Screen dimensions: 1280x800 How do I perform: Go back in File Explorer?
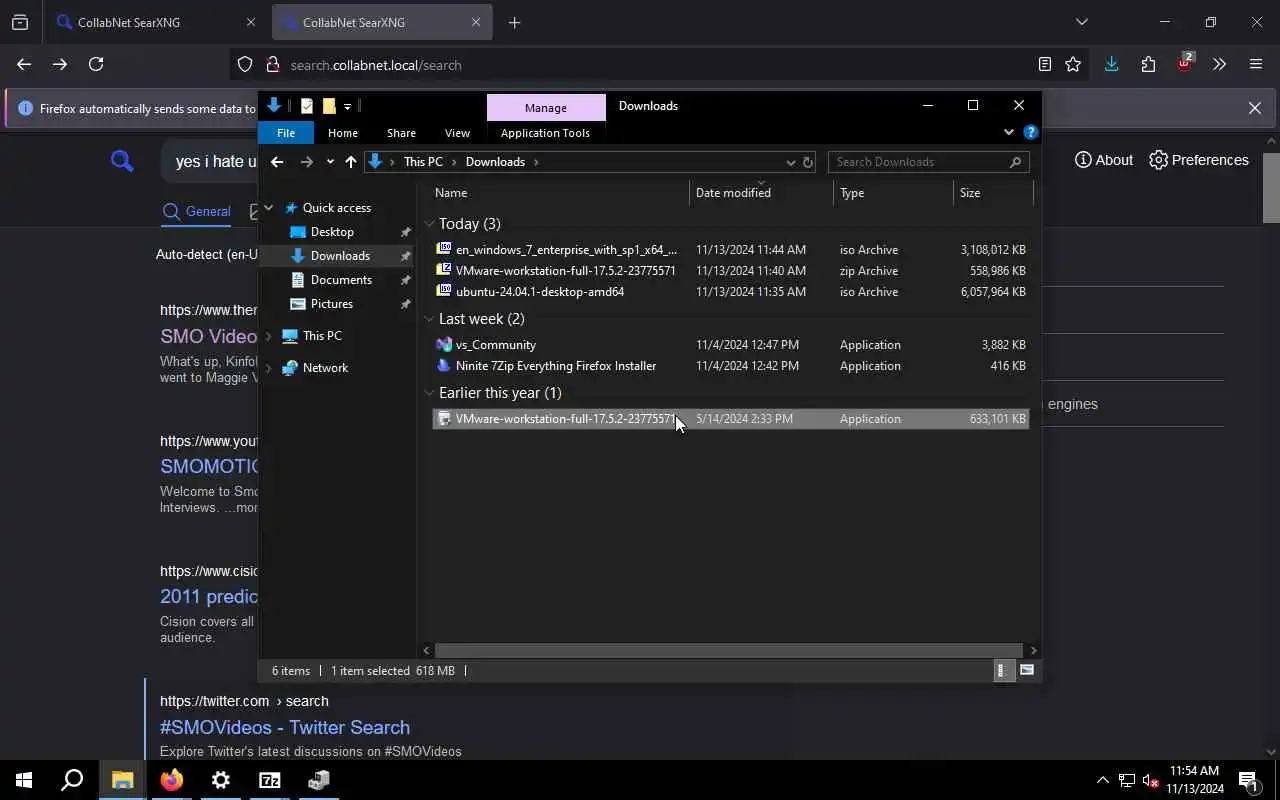tap(277, 162)
